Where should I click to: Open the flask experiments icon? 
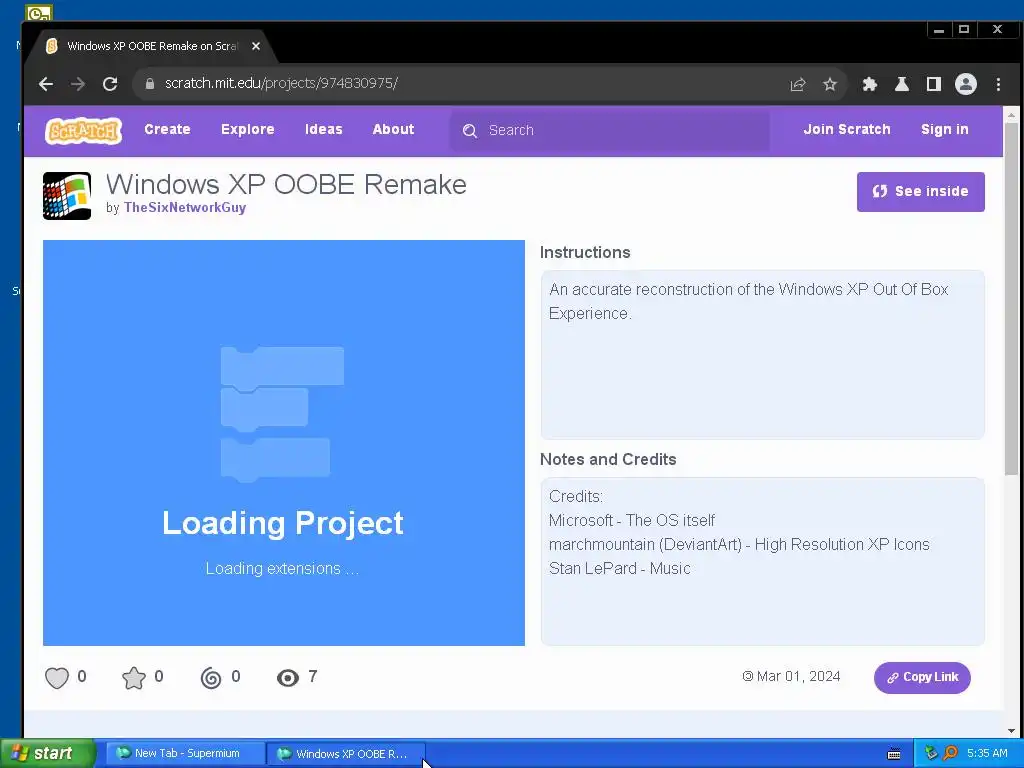[901, 84]
